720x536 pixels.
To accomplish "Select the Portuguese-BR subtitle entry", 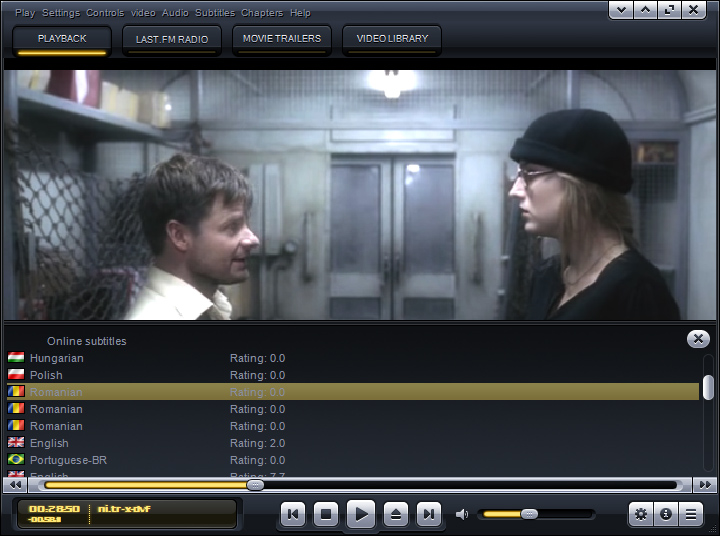I will (353, 460).
